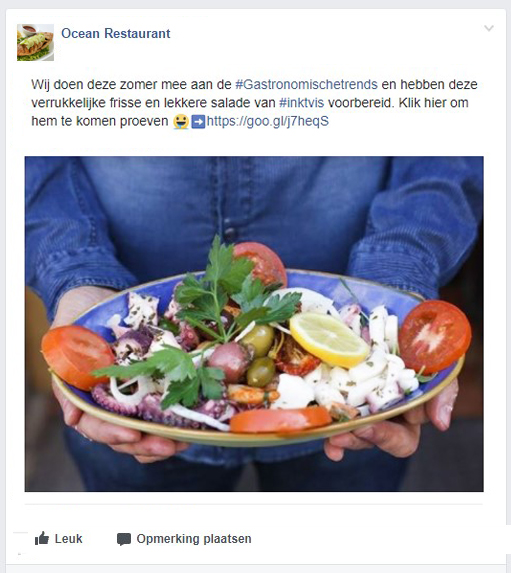
Task: Open the #Gastronomischetrends hashtag
Action: (x=306, y=84)
